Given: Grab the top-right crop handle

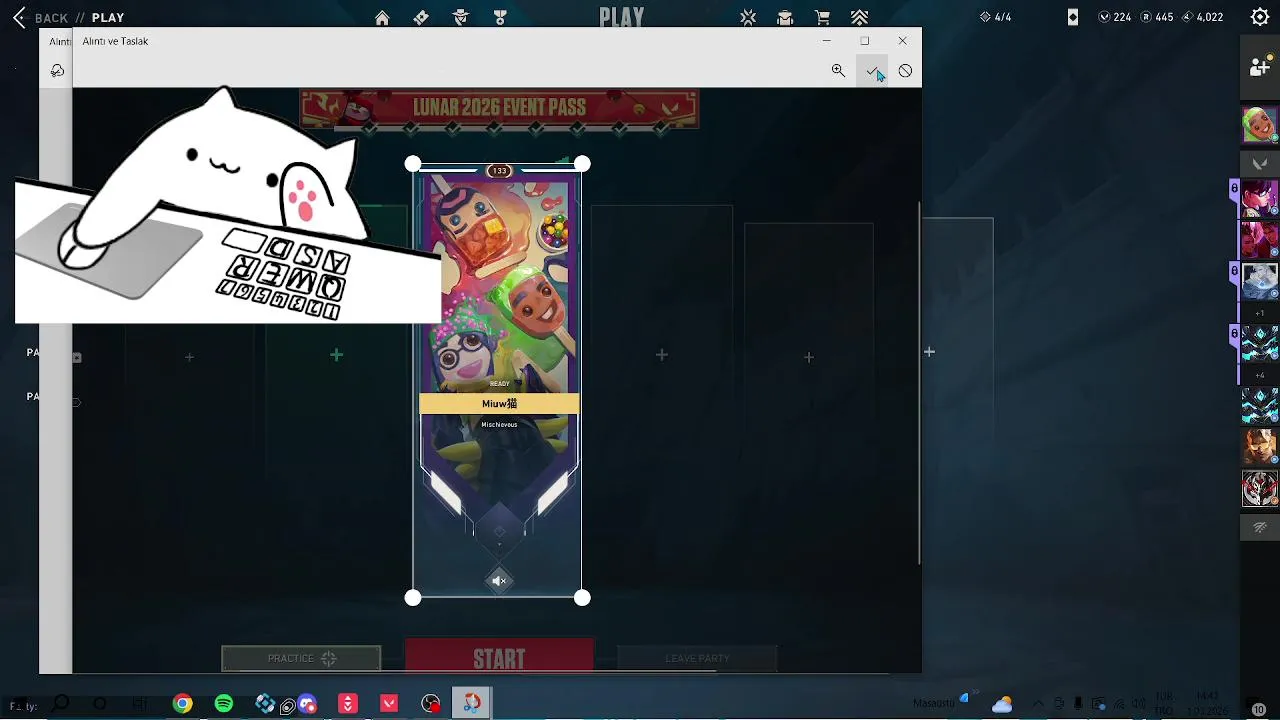Looking at the screenshot, I should 583,164.
